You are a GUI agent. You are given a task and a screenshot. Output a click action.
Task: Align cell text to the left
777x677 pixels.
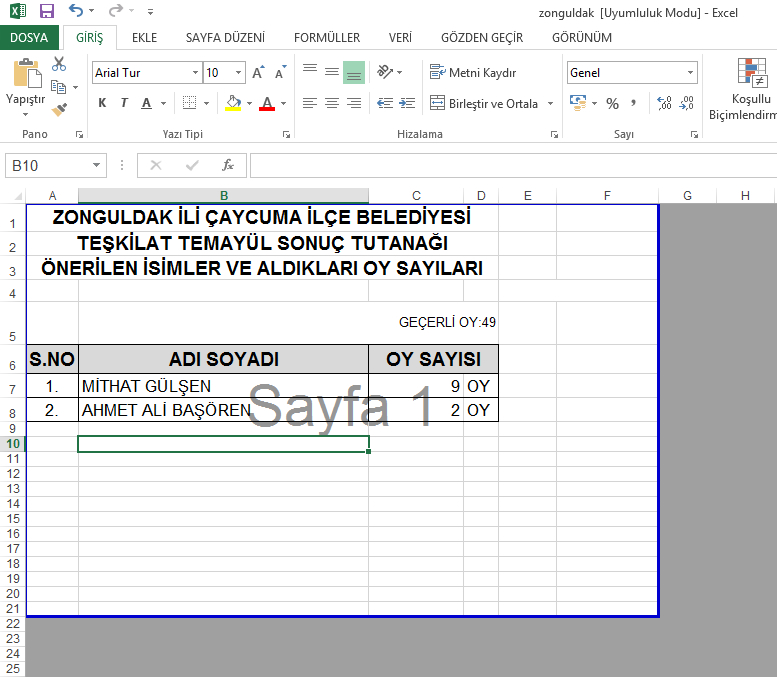click(x=310, y=103)
